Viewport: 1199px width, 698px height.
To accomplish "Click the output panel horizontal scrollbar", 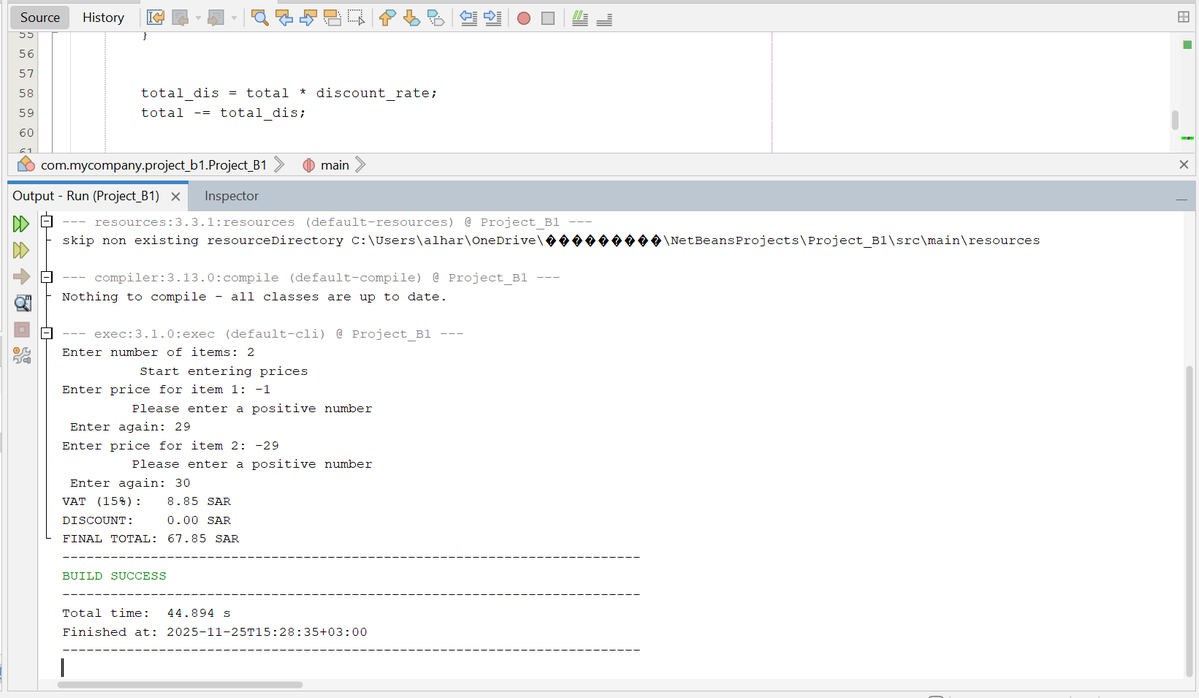I will pyautogui.click(x=180, y=685).
